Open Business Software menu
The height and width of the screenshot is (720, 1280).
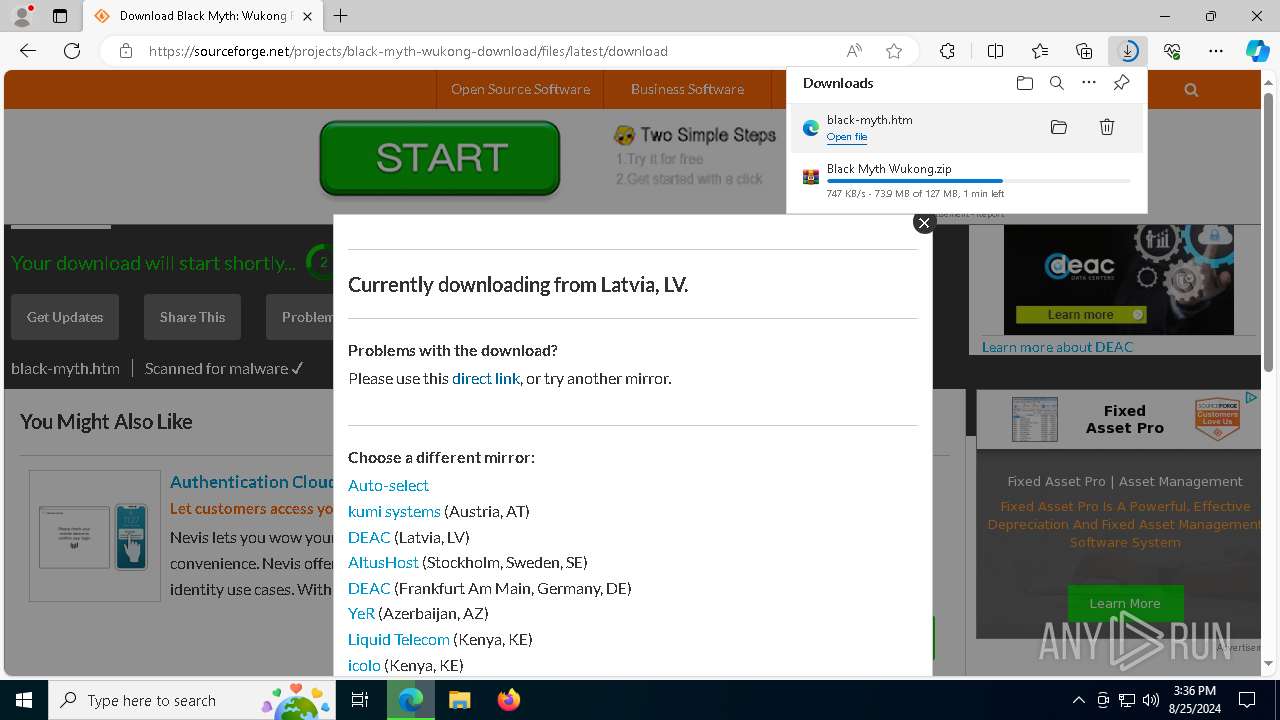687,89
